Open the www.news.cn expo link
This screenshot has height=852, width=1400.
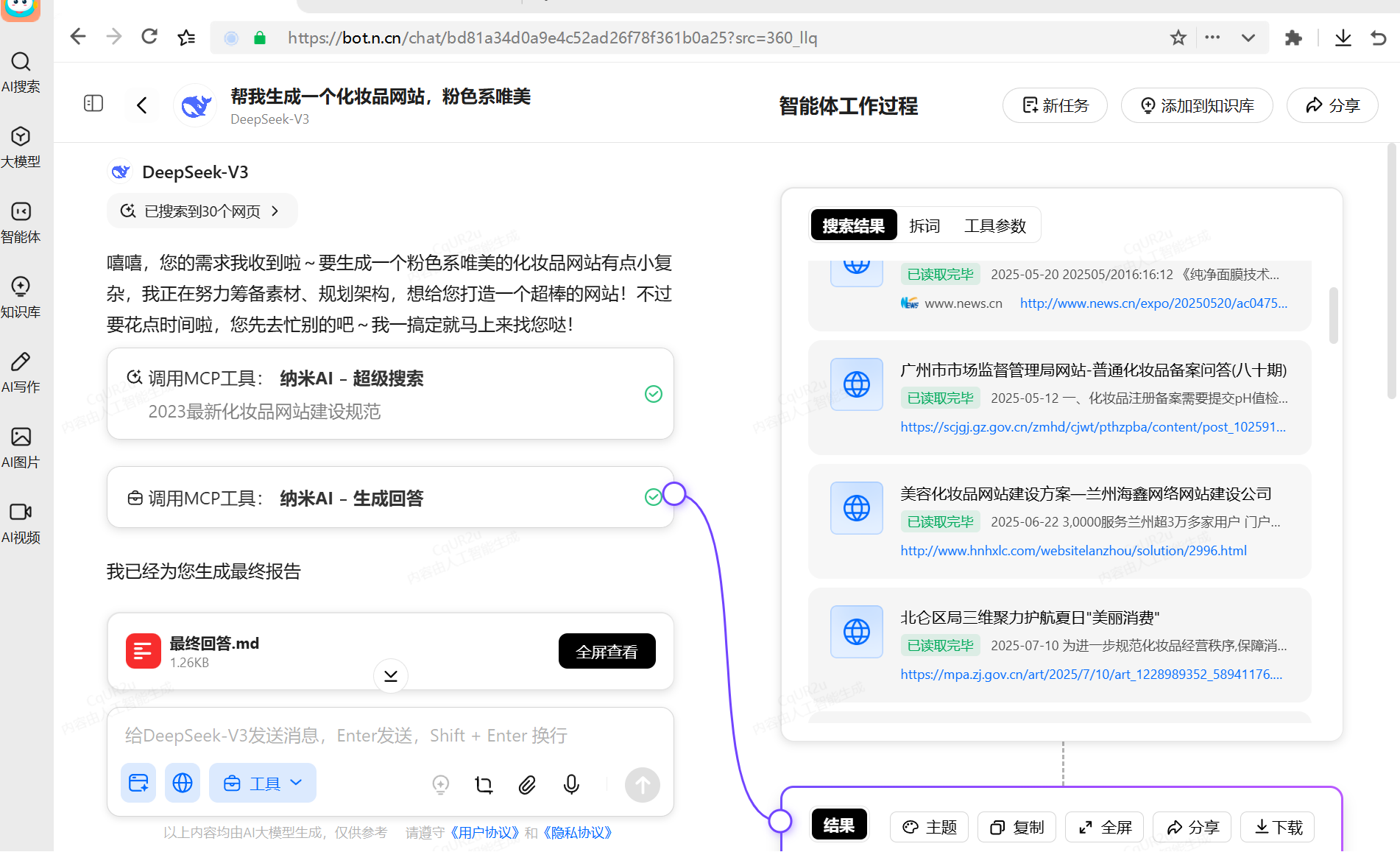click(x=1153, y=303)
